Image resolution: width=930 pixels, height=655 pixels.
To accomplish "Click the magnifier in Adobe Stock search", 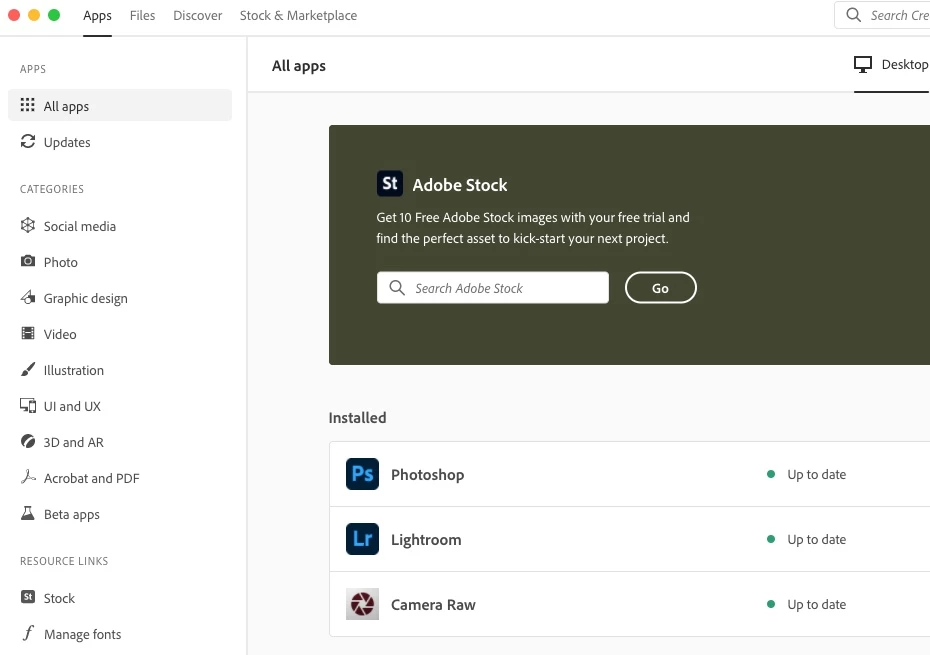I will coord(397,288).
